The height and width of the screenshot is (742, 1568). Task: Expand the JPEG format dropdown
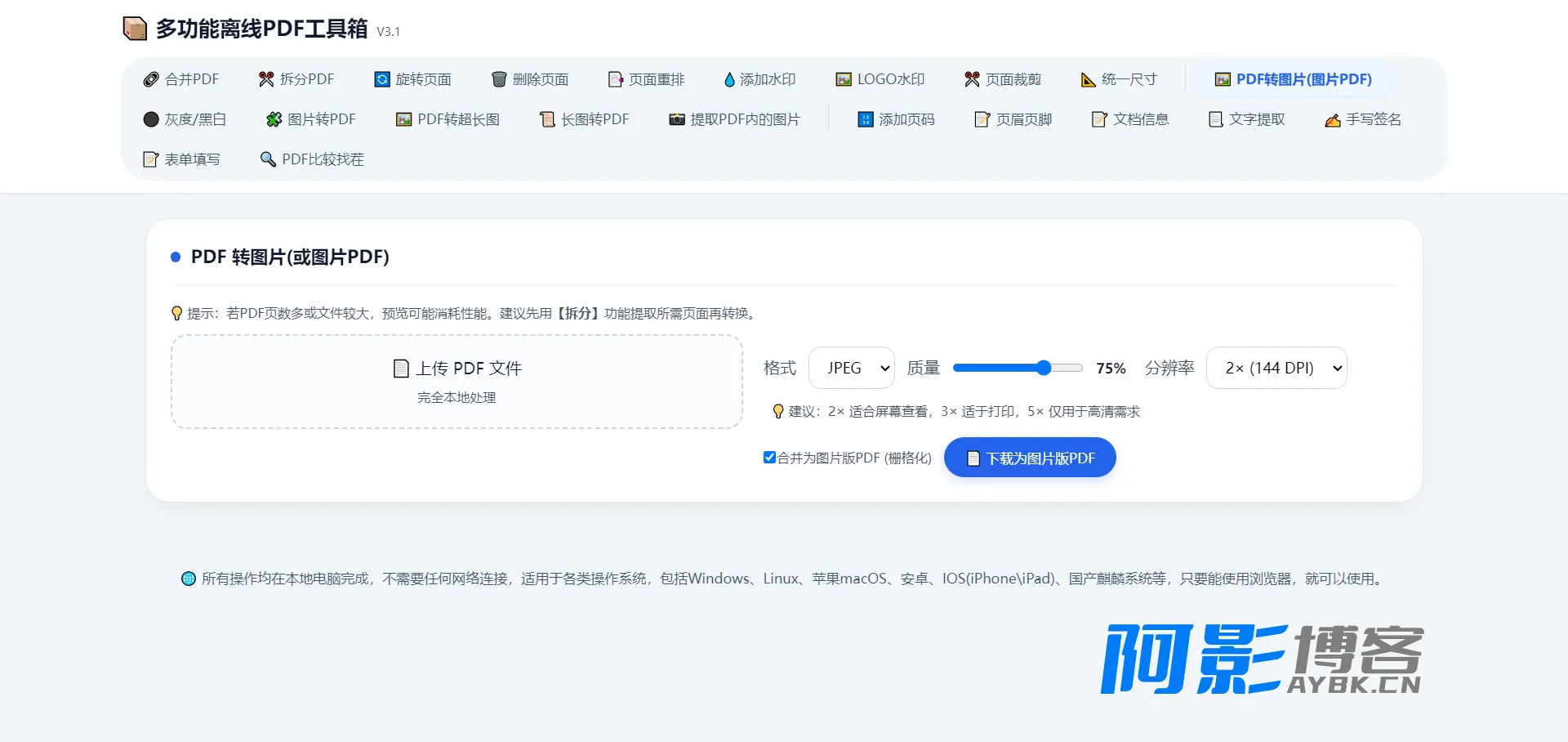(852, 368)
